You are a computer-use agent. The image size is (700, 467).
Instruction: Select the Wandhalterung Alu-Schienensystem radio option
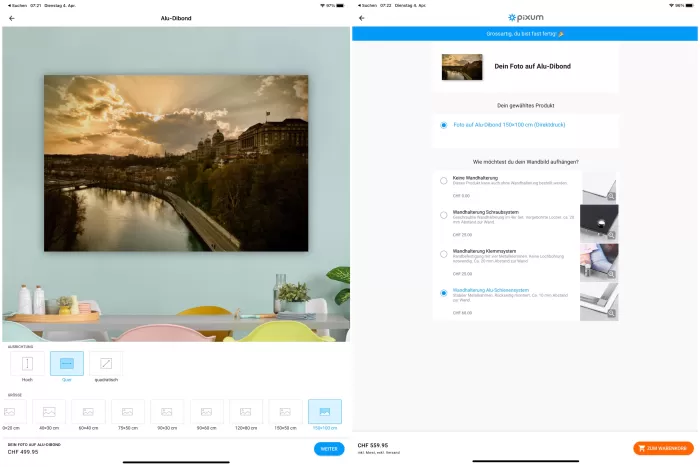(443, 293)
